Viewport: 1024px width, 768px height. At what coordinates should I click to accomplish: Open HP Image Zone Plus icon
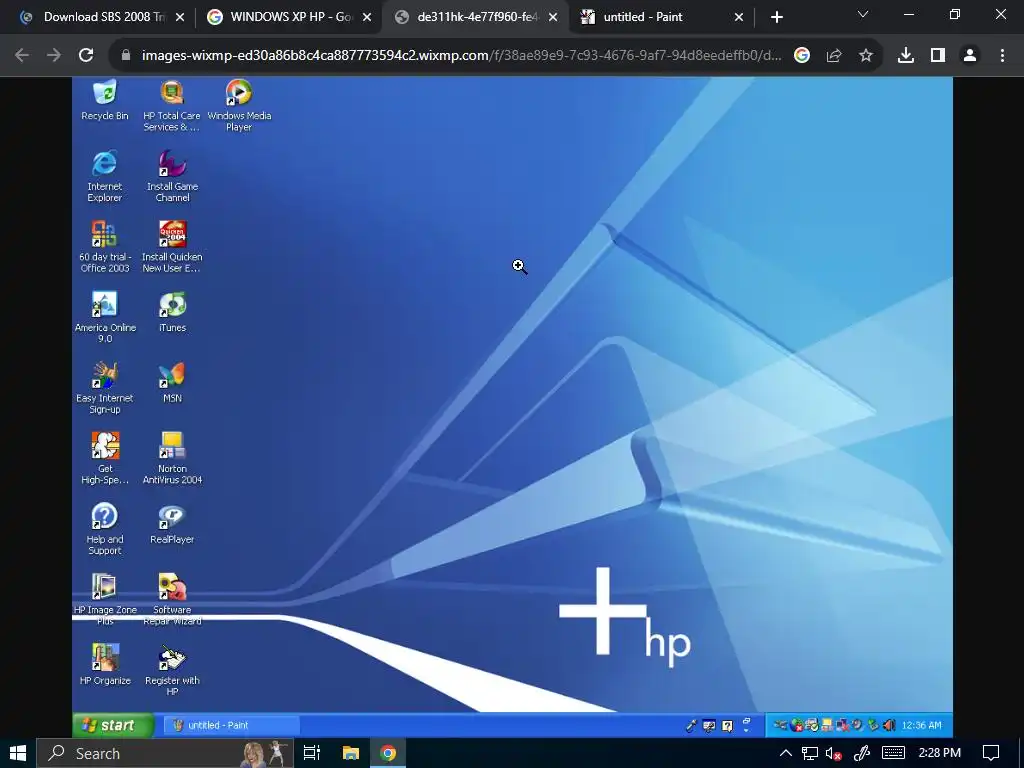pos(104,599)
